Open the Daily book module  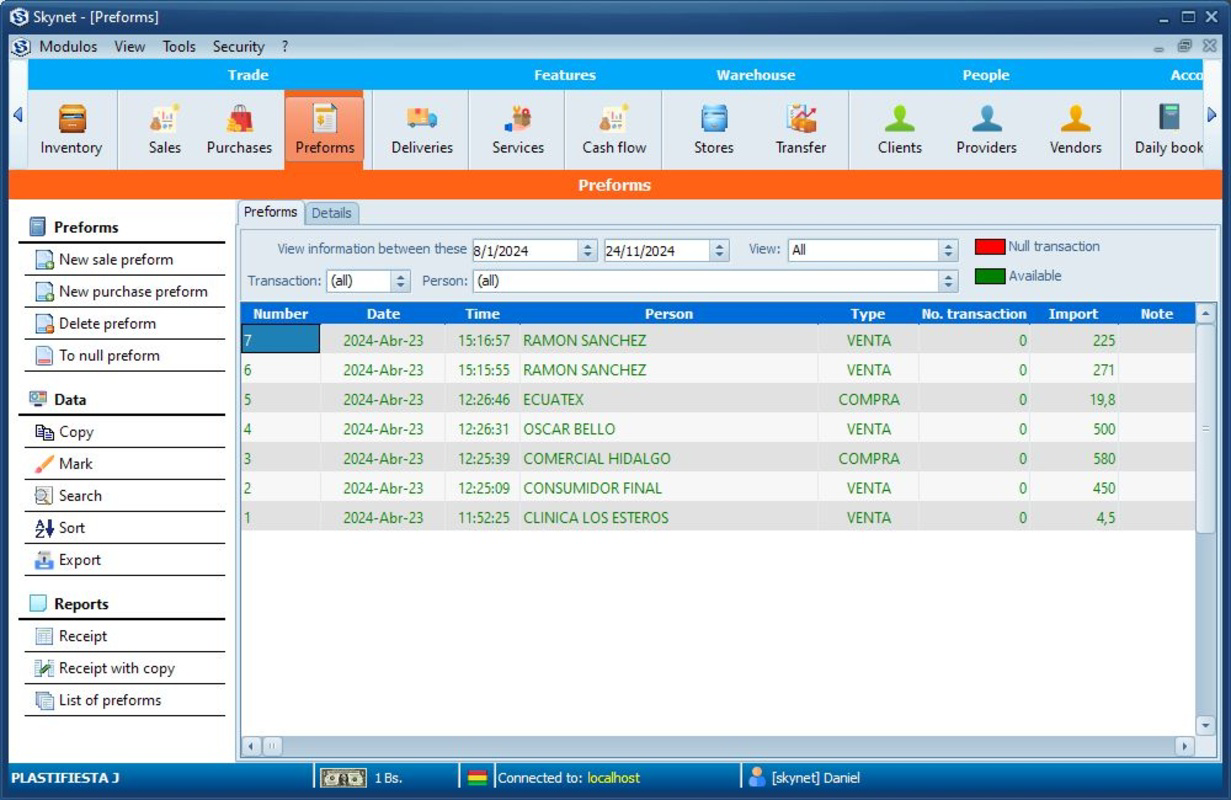(x=1169, y=130)
